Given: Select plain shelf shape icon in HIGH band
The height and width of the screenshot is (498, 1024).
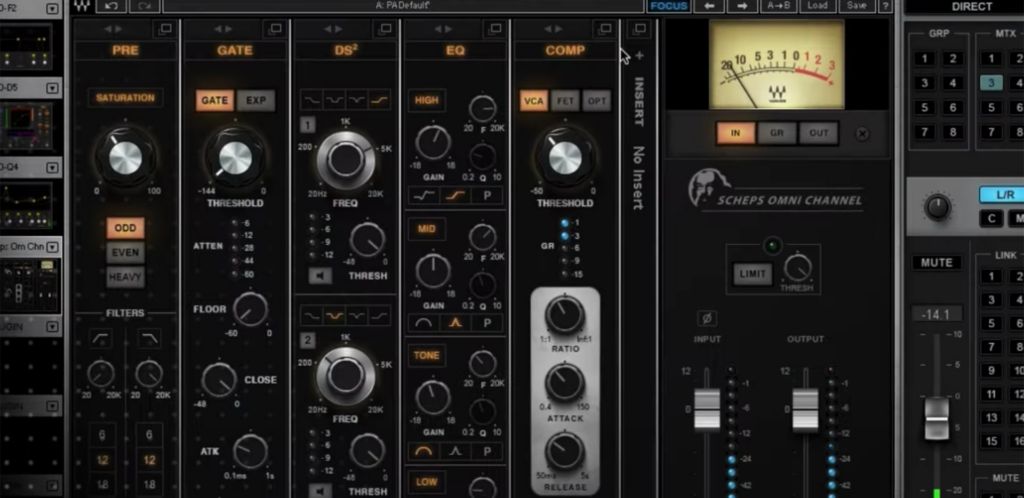Looking at the screenshot, I should [x=423, y=195].
